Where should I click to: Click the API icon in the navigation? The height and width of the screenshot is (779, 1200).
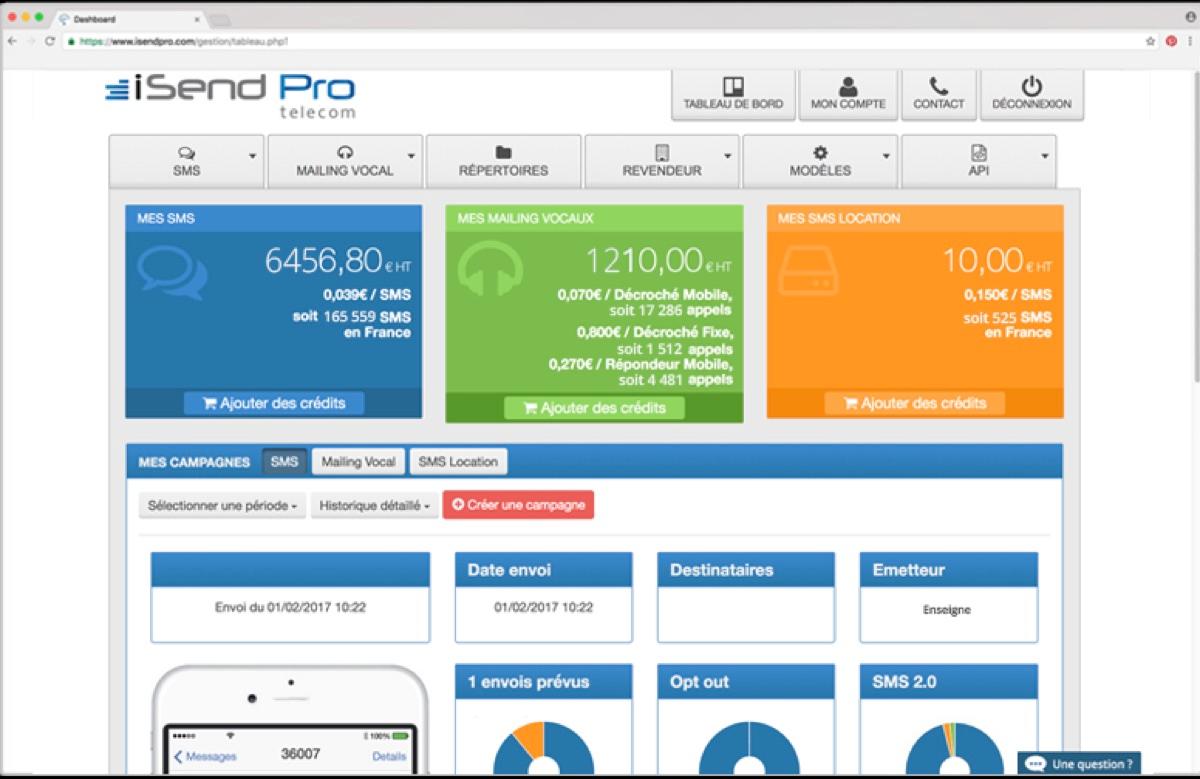pyautogui.click(x=977, y=152)
